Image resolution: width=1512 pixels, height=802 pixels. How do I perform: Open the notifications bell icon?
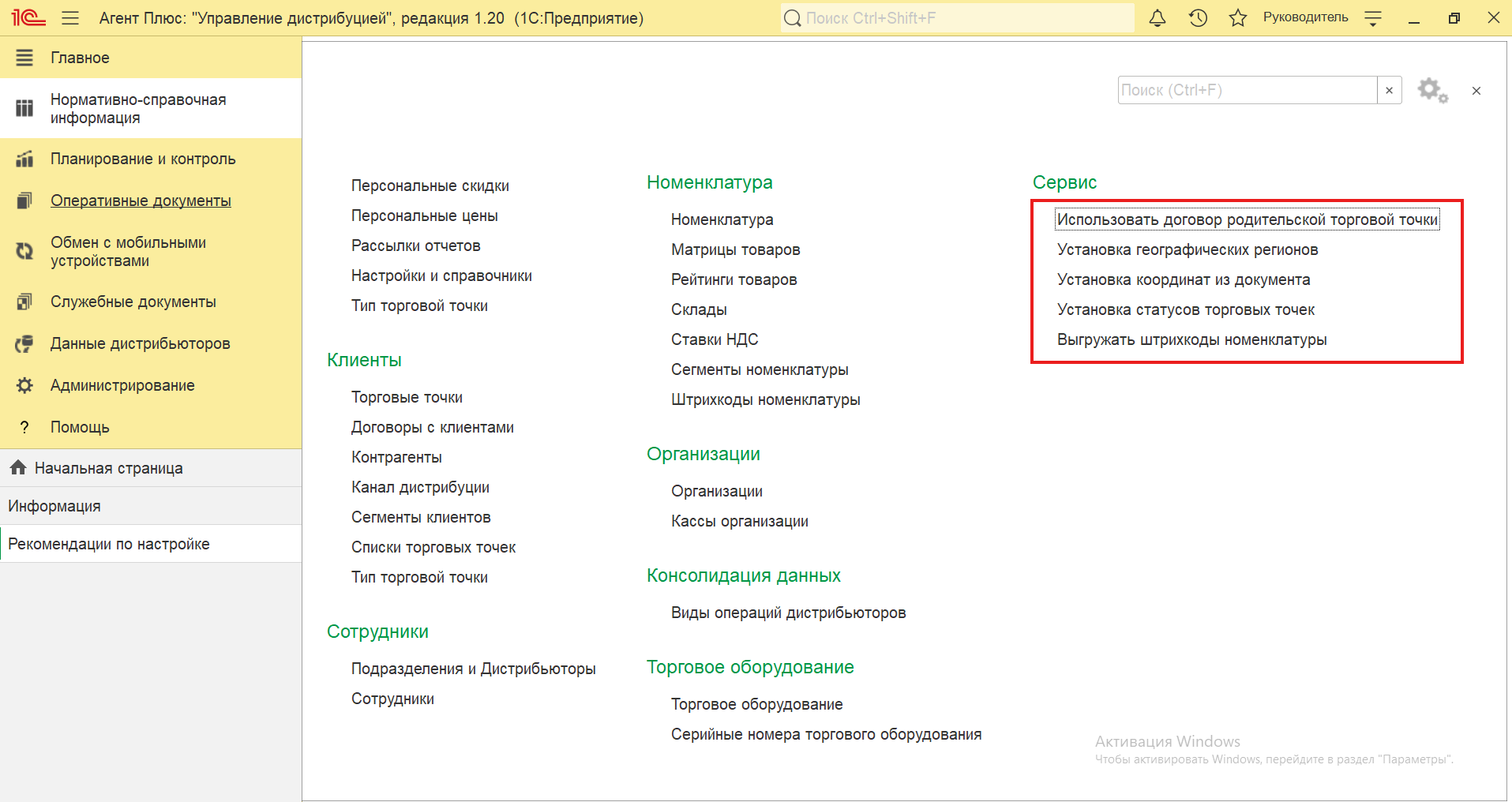[1157, 18]
